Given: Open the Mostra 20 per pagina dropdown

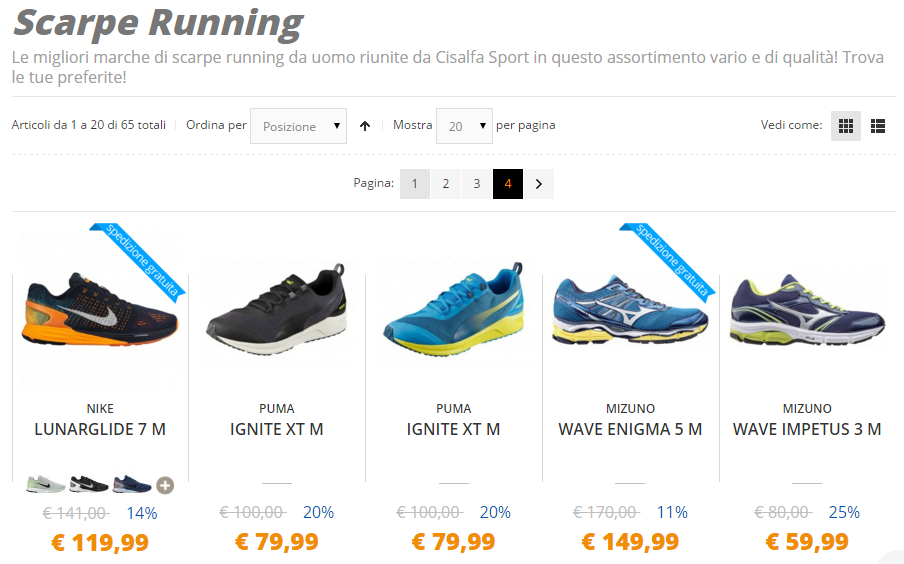Looking at the screenshot, I should coord(464,126).
